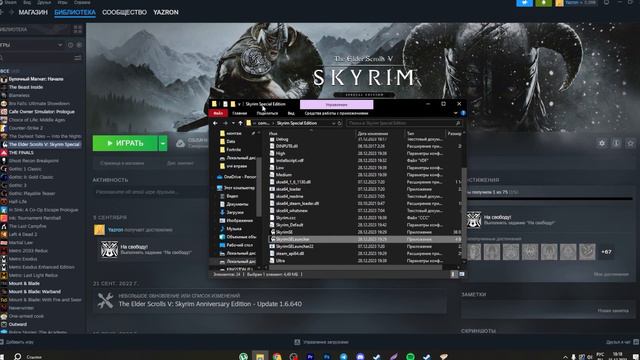Screen dimensions: 640x360
Task: Open the game settings gear icon
Action: click(x=602, y=143)
